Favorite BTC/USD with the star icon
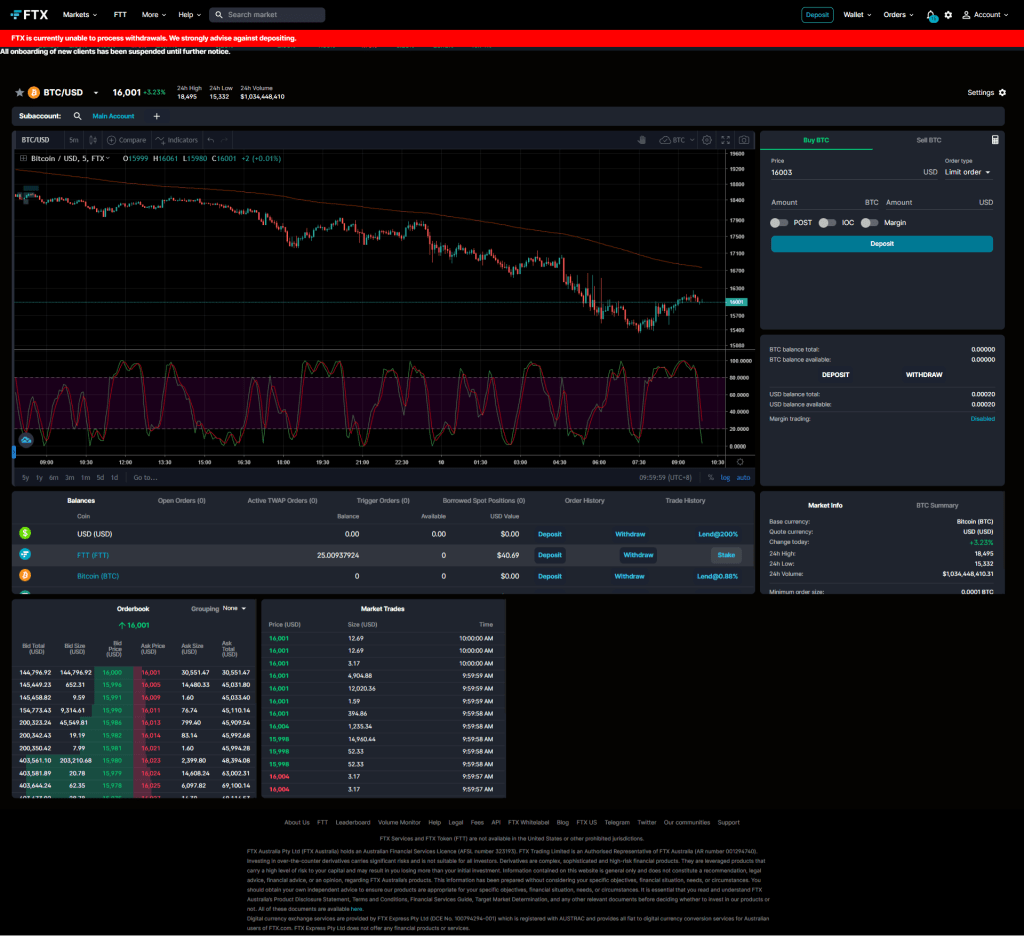 (x=19, y=93)
